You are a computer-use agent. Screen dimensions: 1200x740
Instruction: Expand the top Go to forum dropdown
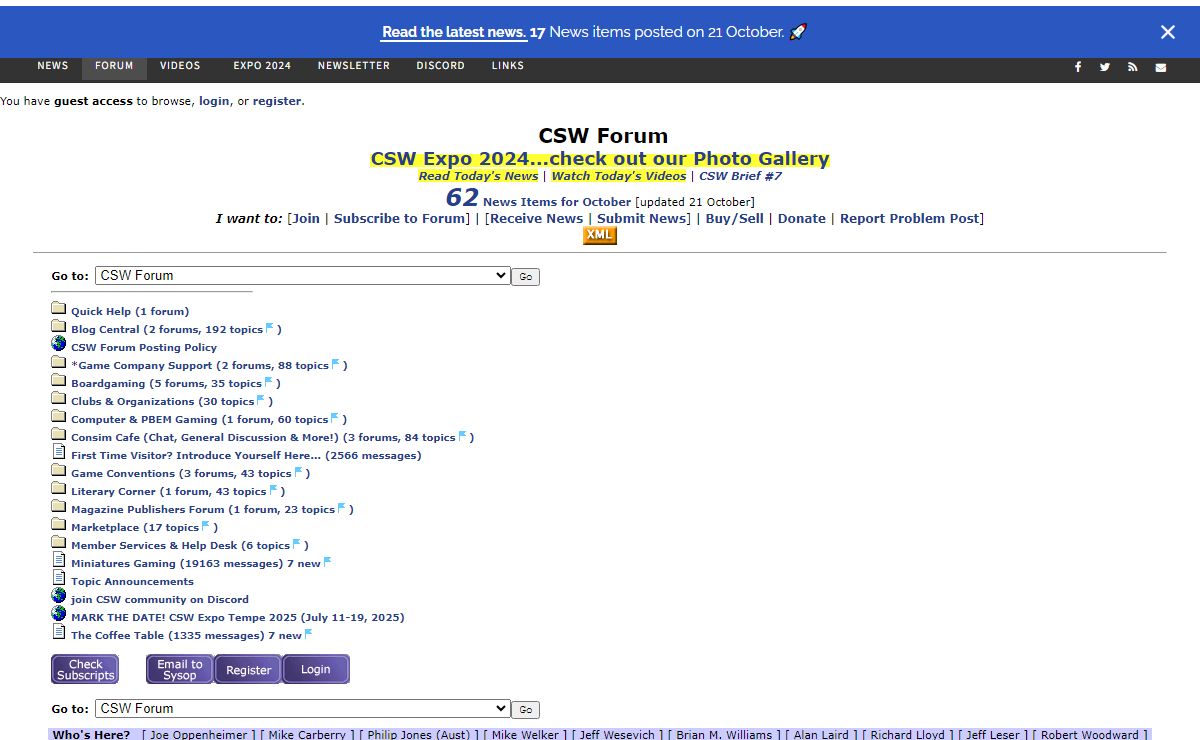tap(302, 276)
